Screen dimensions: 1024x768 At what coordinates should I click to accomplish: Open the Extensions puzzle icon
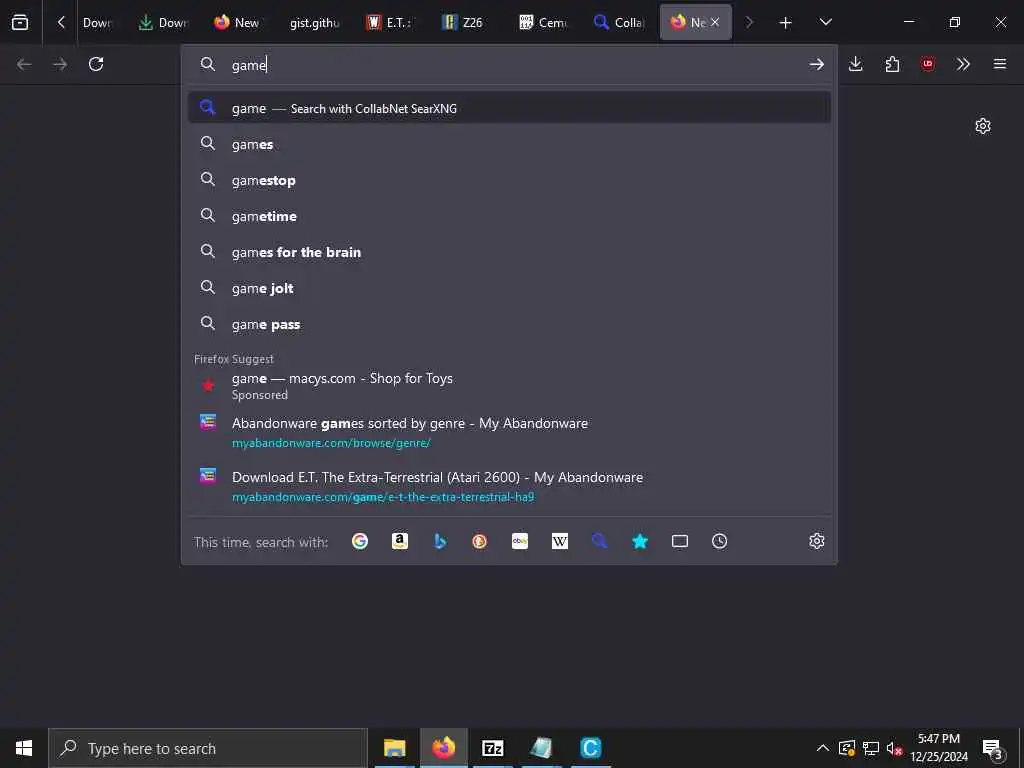point(892,64)
